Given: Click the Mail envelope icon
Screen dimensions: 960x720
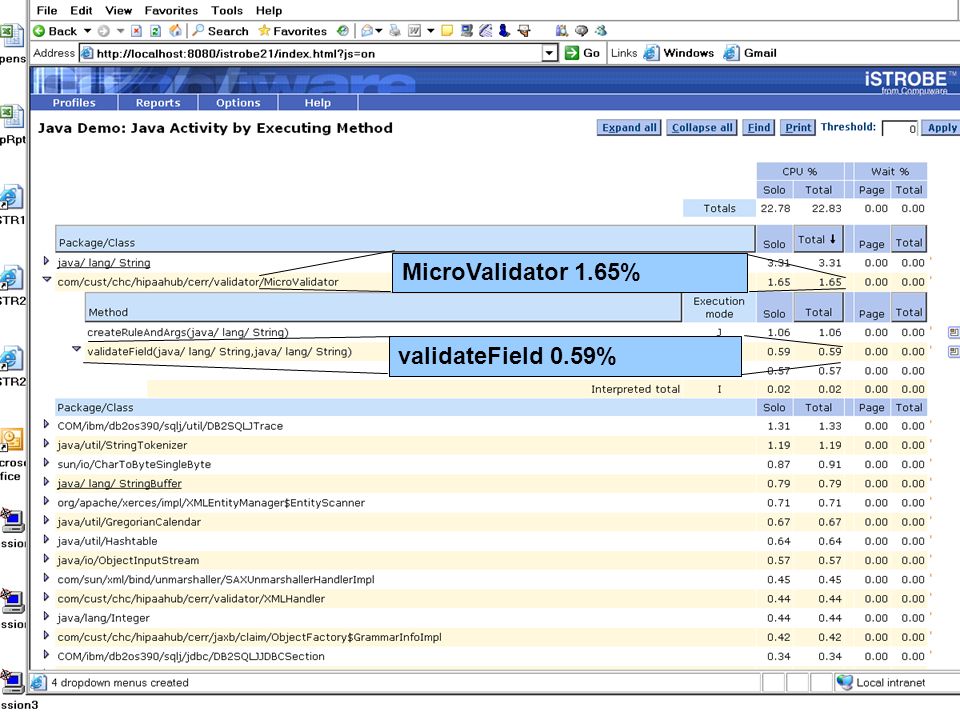Looking at the screenshot, I should (367, 31).
